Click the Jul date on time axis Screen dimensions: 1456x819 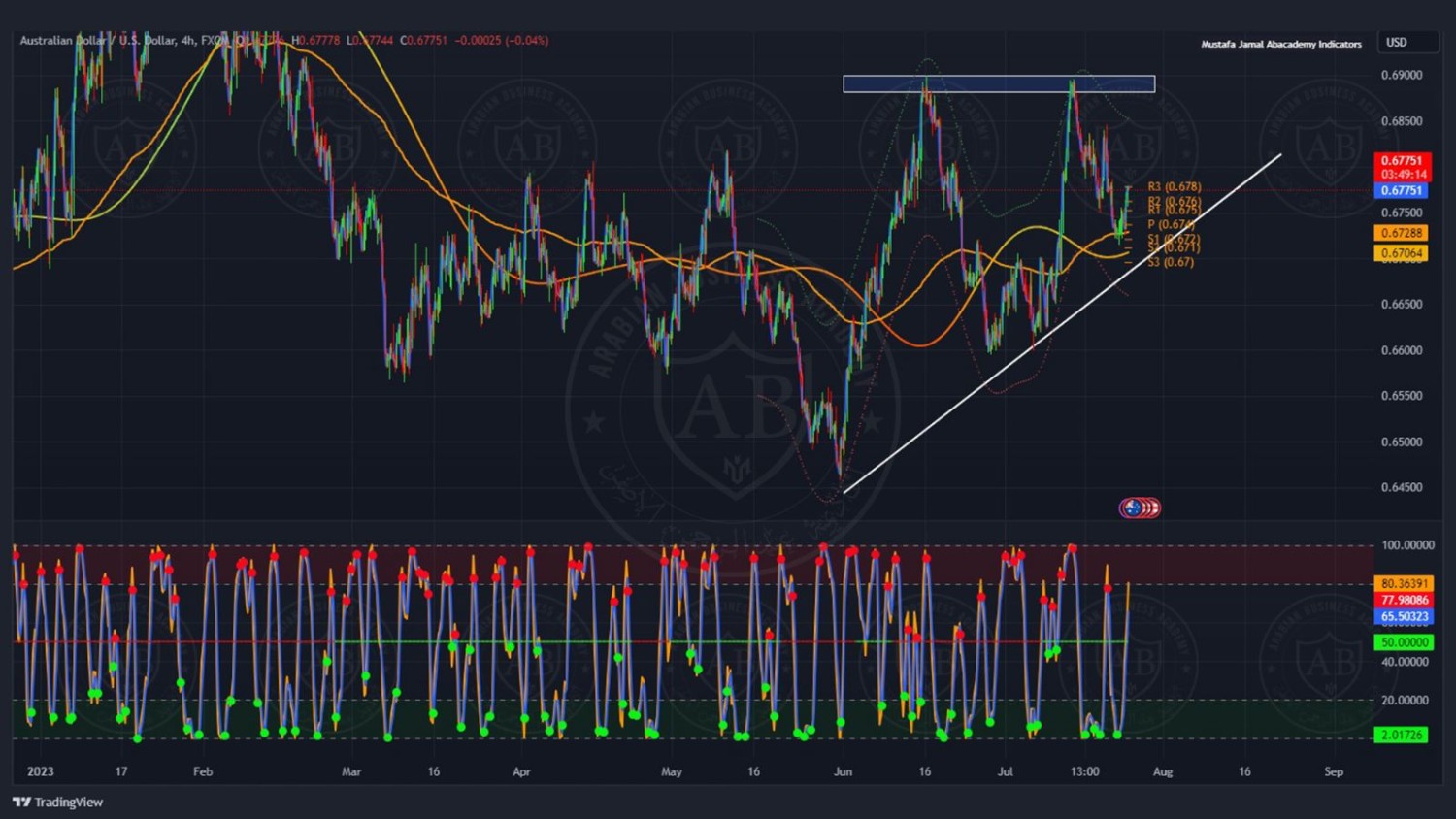coord(1005,771)
